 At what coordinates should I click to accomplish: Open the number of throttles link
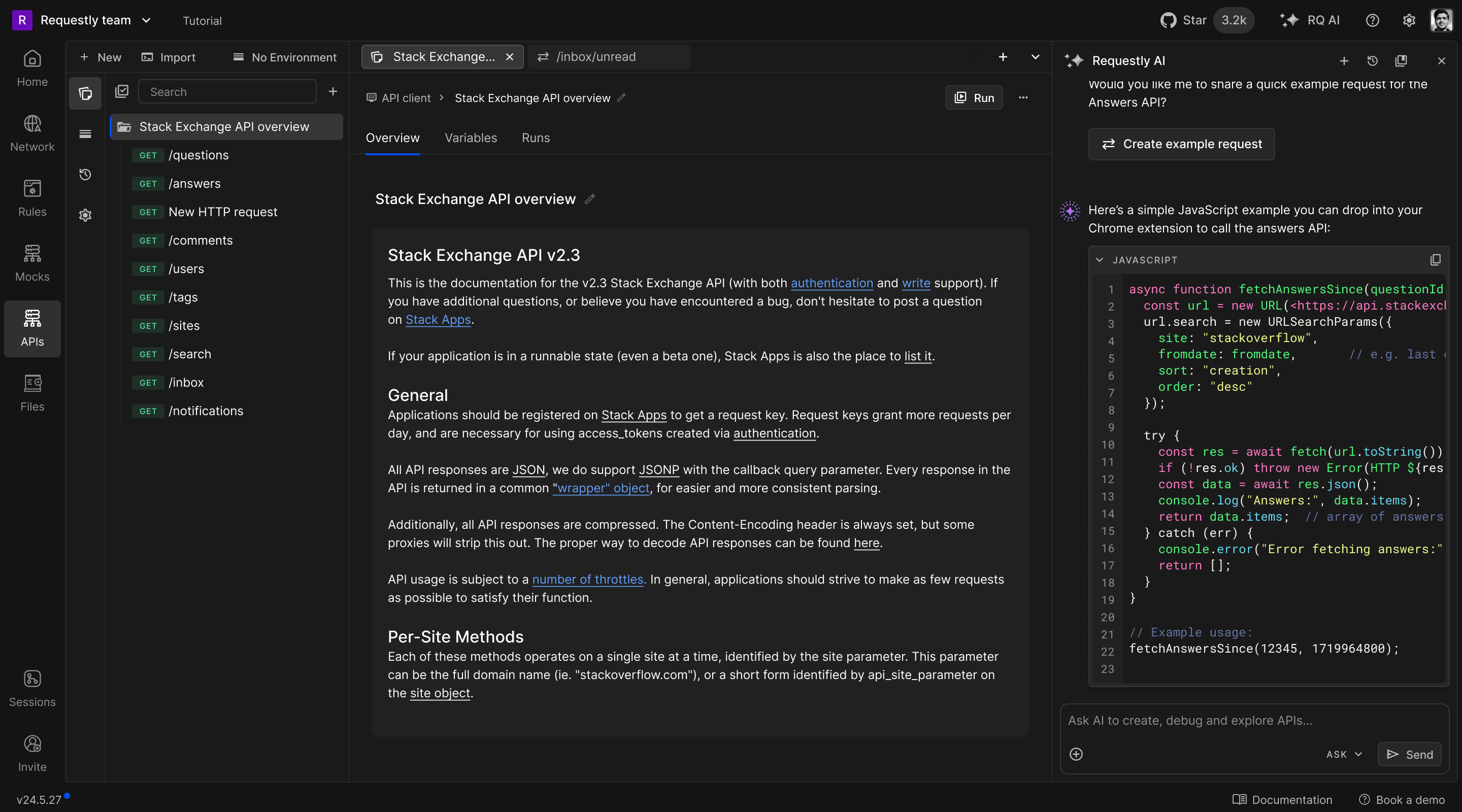589,580
